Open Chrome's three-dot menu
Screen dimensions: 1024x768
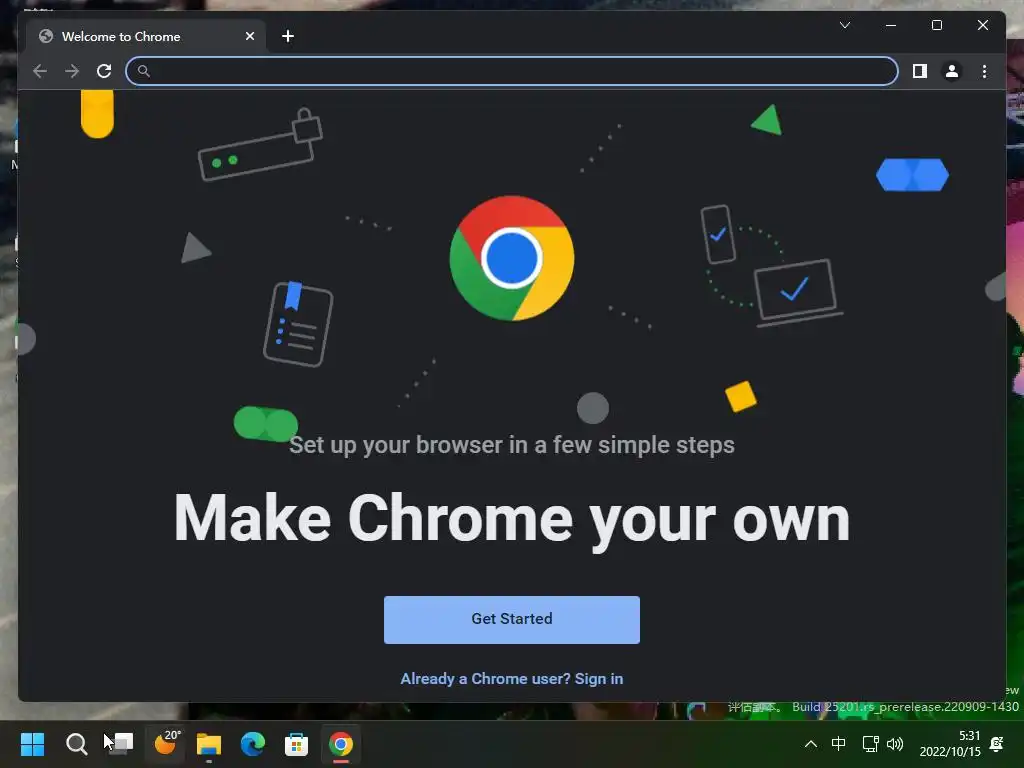coord(984,71)
